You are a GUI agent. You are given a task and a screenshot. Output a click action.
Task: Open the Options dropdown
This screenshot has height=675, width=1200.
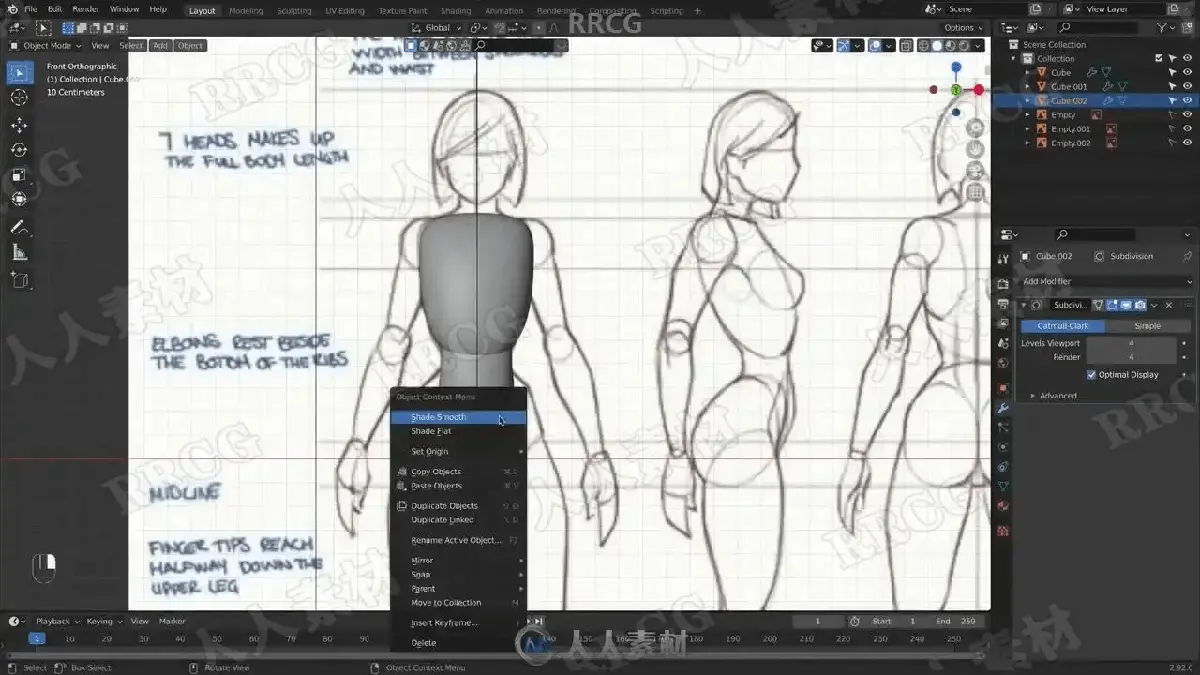963,28
